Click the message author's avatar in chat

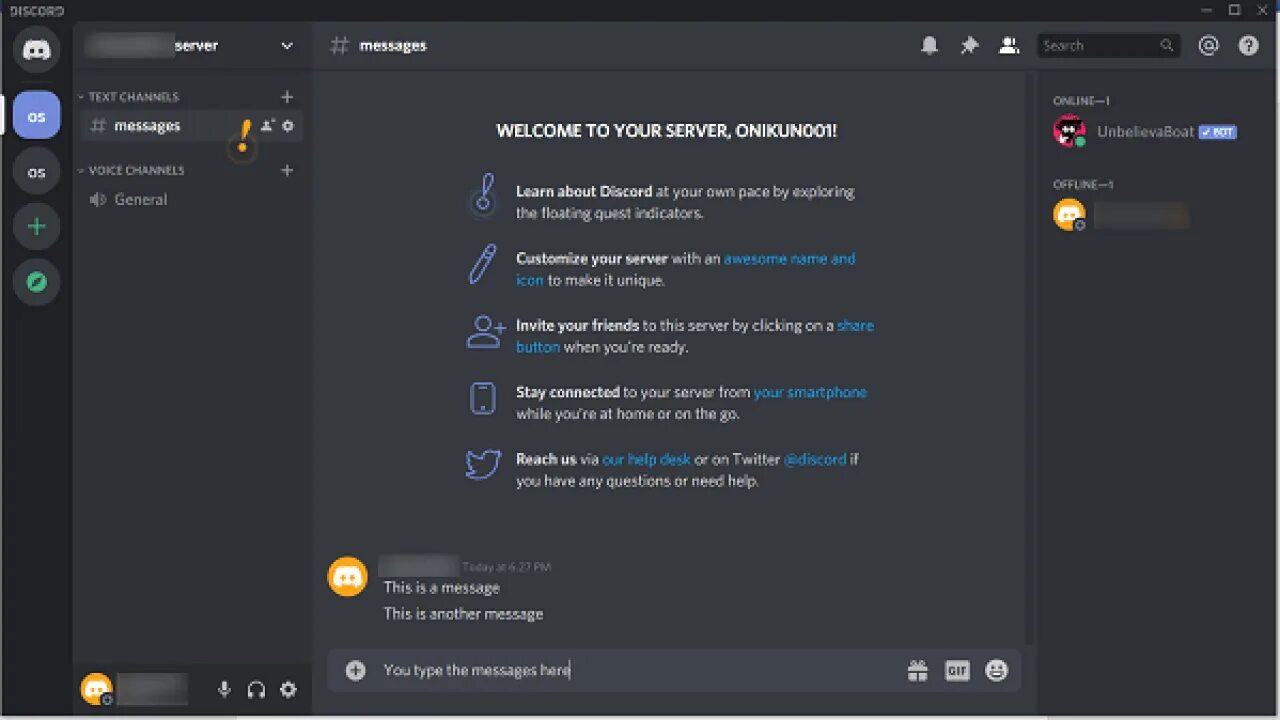tap(348, 577)
